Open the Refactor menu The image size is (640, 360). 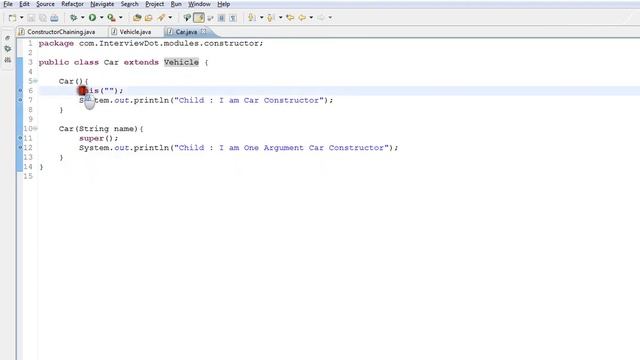tap(72, 4)
